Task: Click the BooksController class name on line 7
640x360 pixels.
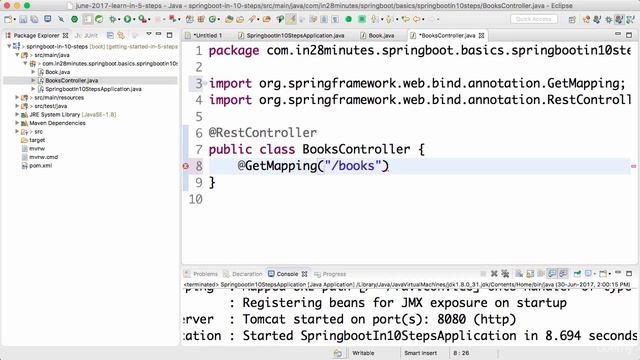Action: (356, 149)
